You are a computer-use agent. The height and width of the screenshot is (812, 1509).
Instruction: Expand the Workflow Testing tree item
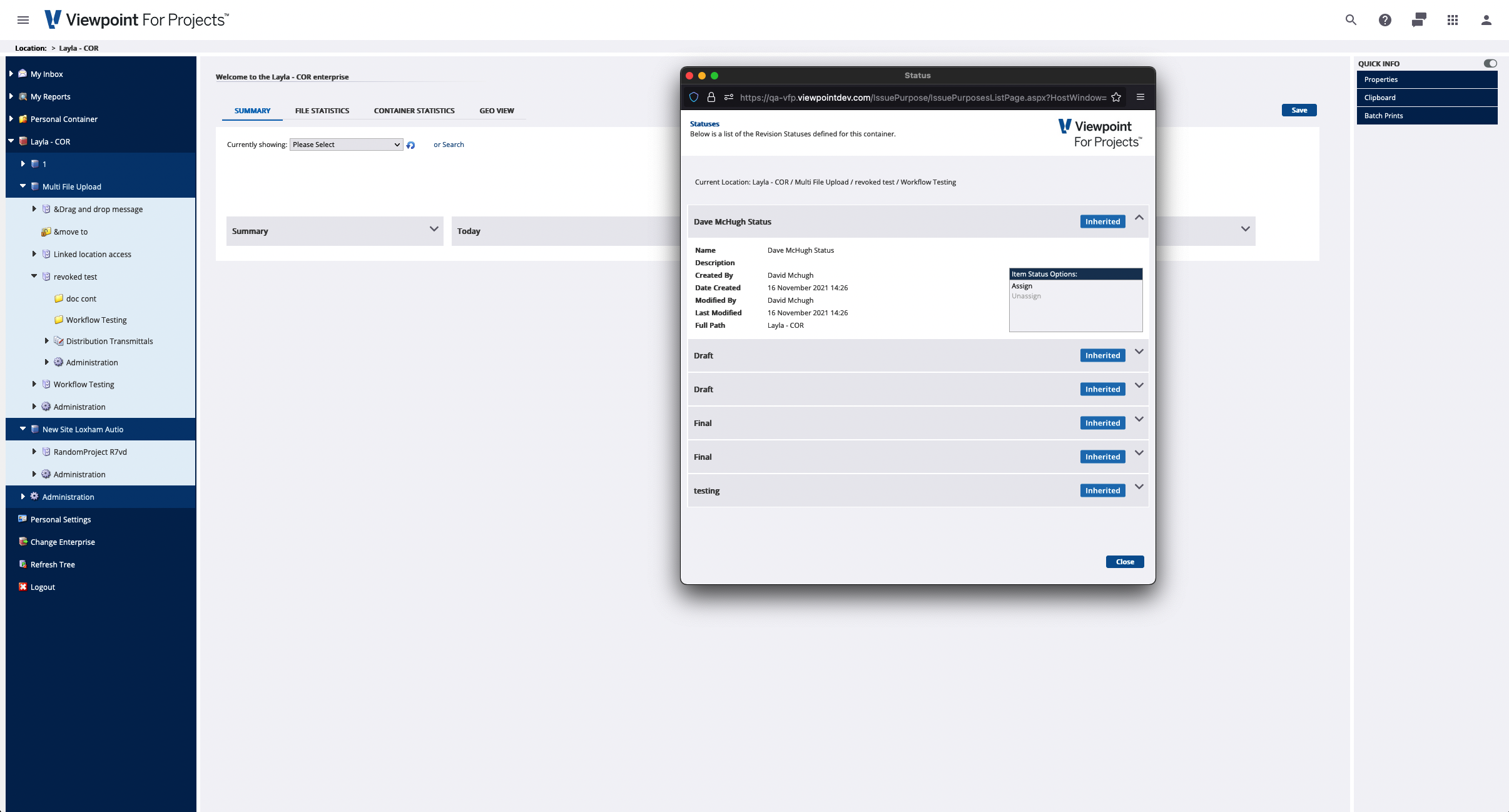[34, 383]
